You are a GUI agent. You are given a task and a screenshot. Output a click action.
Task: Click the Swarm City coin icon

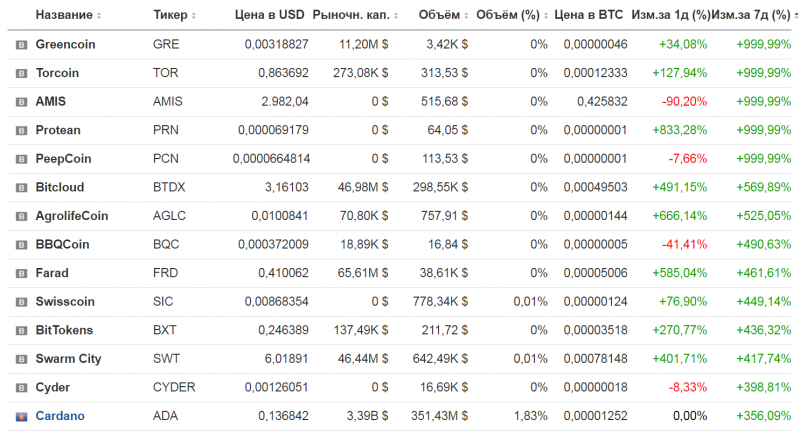point(21,359)
